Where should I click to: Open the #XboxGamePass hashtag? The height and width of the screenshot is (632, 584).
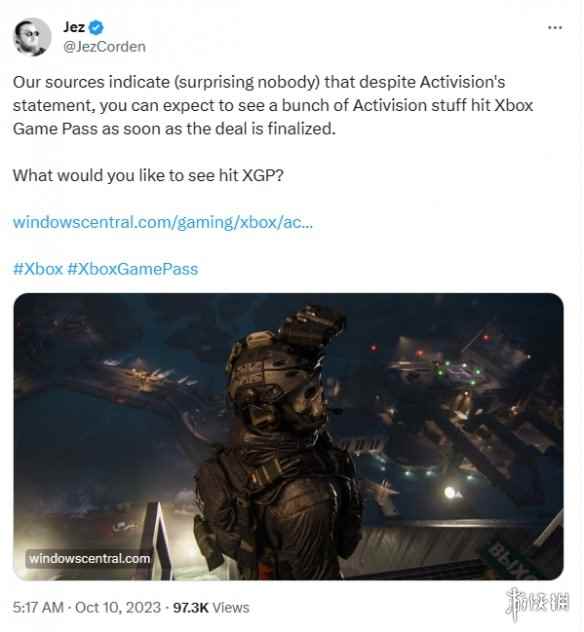133,269
